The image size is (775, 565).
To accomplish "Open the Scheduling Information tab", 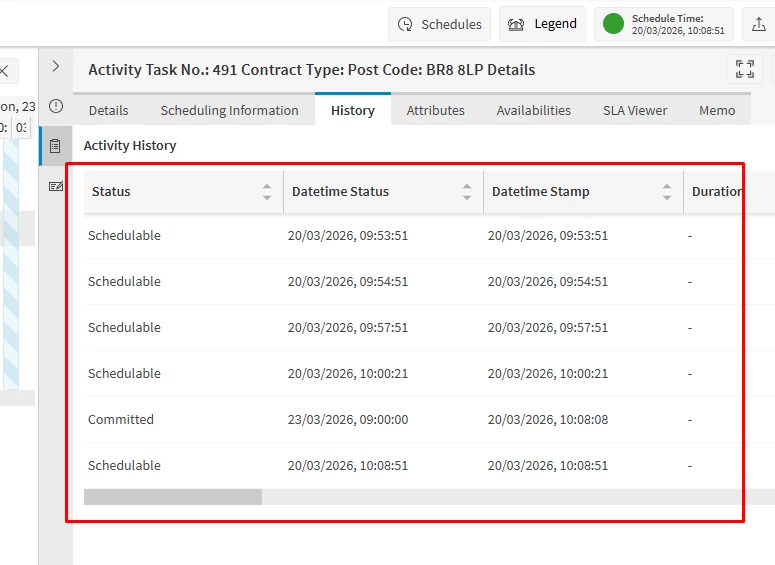I will click(229, 110).
